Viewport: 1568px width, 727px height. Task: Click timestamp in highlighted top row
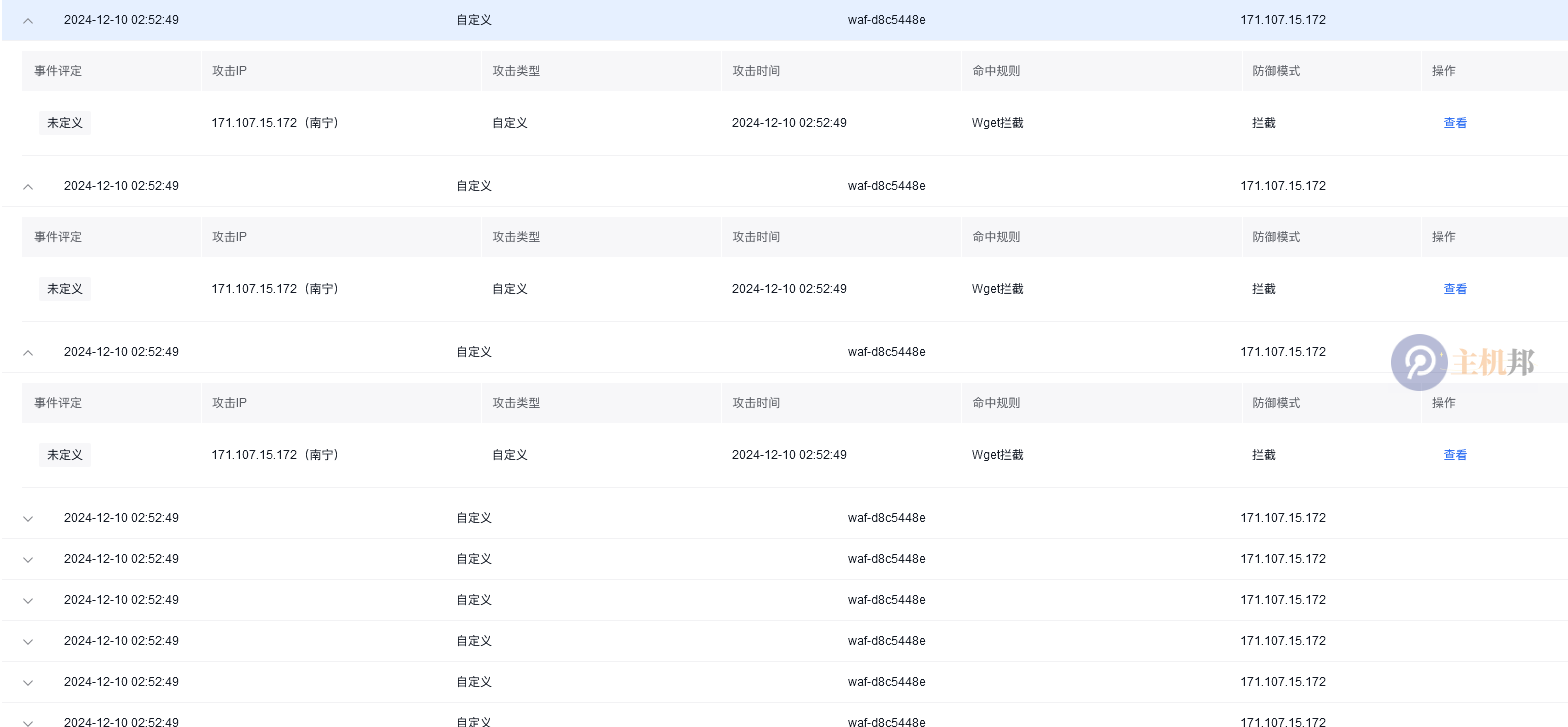[121, 20]
